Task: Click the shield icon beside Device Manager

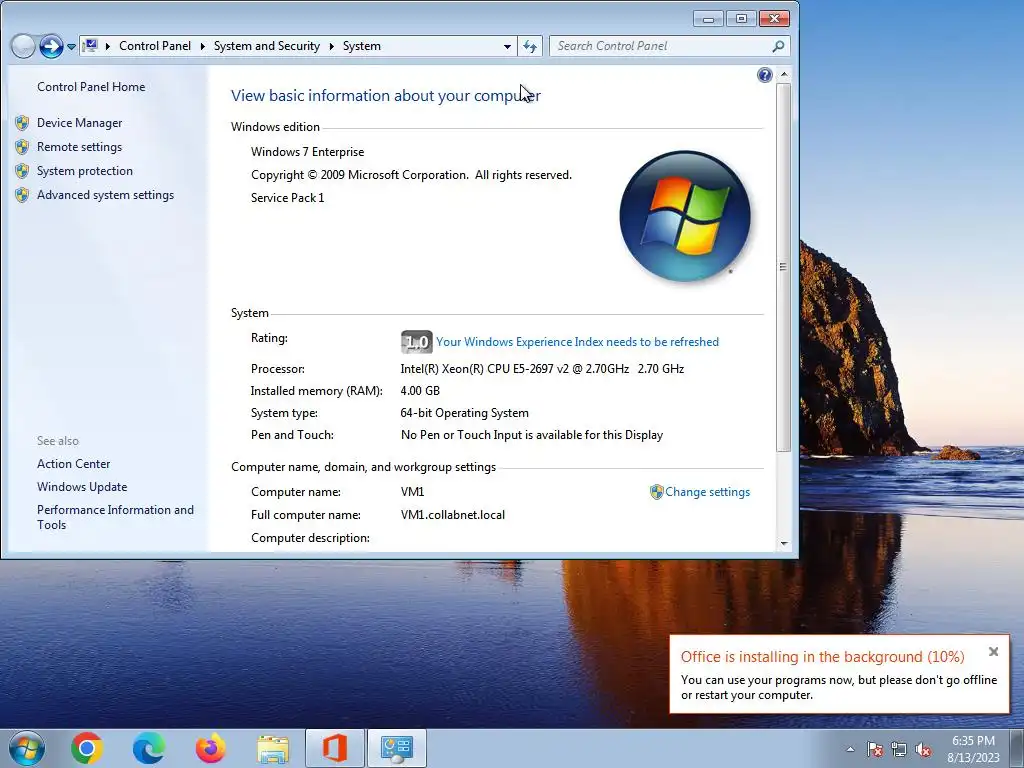Action: click(22, 123)
